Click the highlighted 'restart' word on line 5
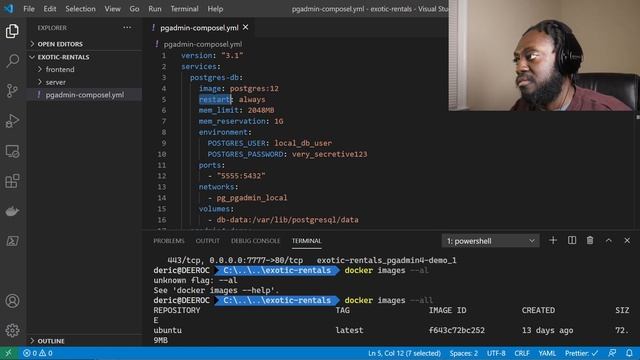This screenshot has width=640, height=360. [x=215, y=100]
